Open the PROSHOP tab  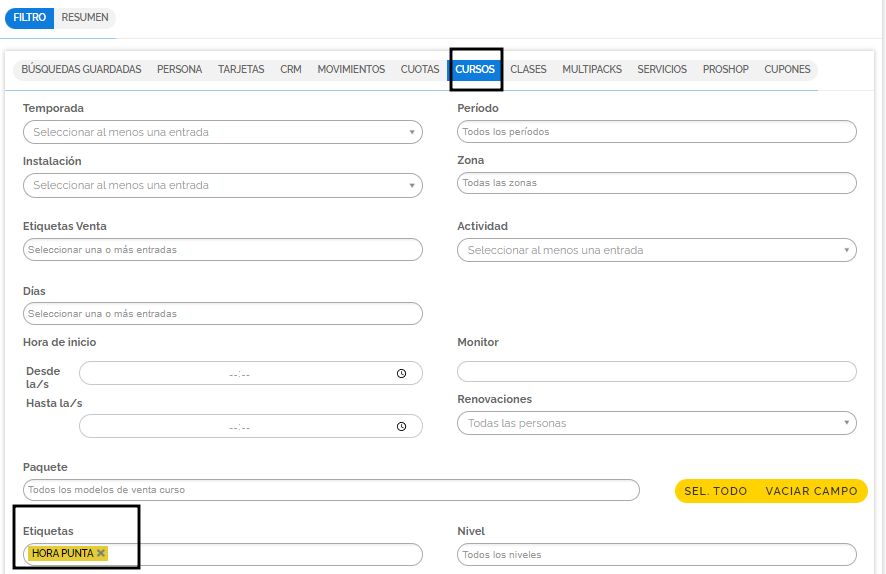click(x=726, y=69)
